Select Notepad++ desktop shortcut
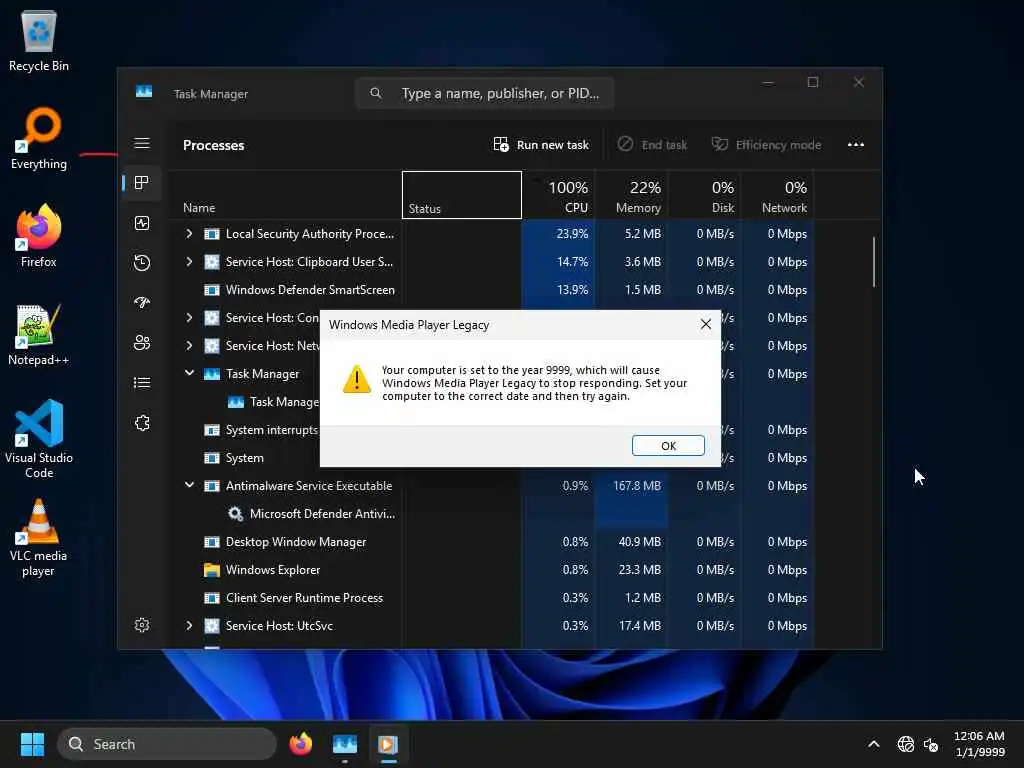This screenshot has width=1024, height=768. coord(39,334)
